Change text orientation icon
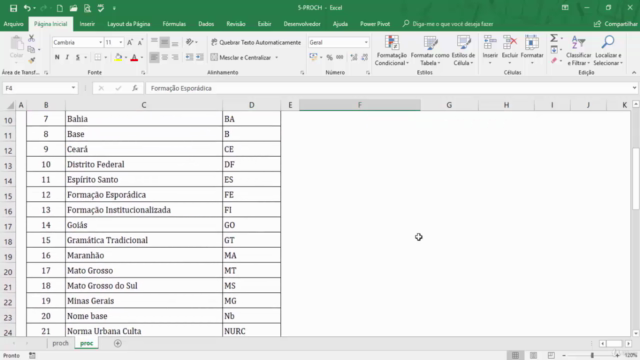640x360 pixels. point(189,42)
